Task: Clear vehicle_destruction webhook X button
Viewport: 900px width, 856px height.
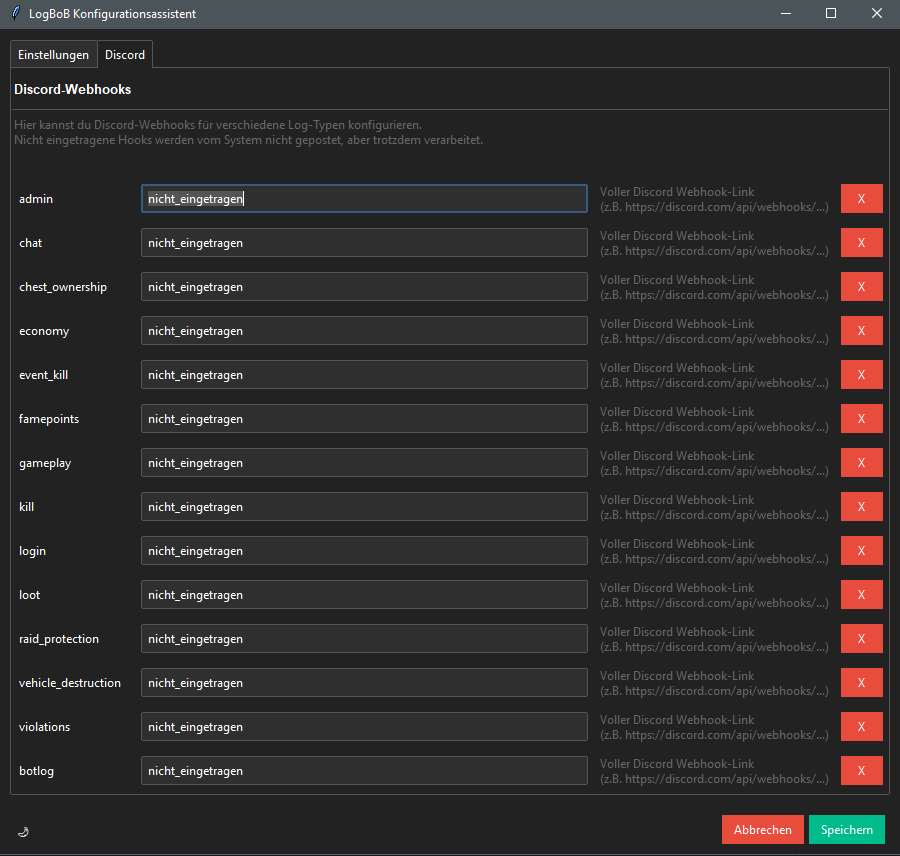Action: (862, 683)
